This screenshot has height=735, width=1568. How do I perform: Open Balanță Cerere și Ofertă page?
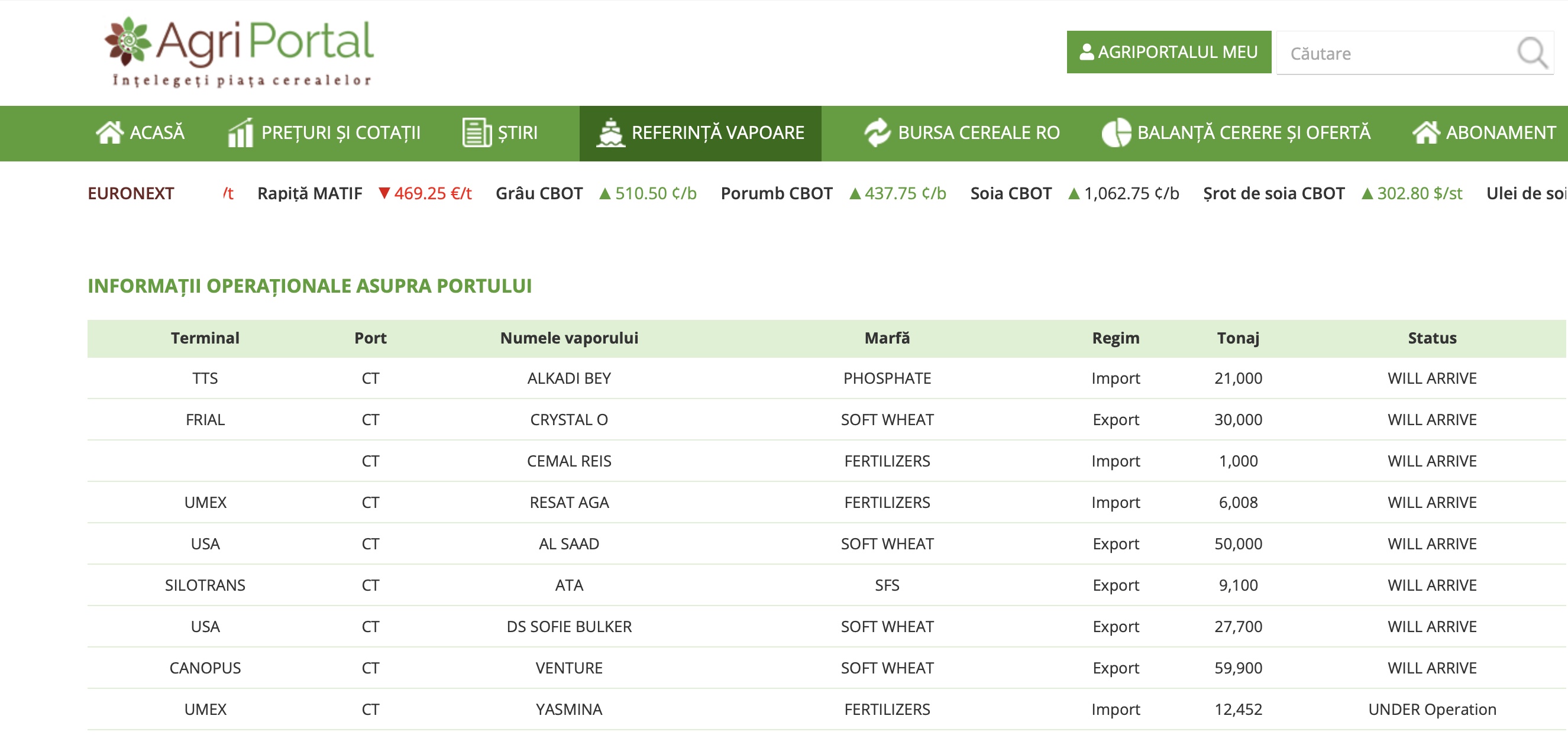1253,132
